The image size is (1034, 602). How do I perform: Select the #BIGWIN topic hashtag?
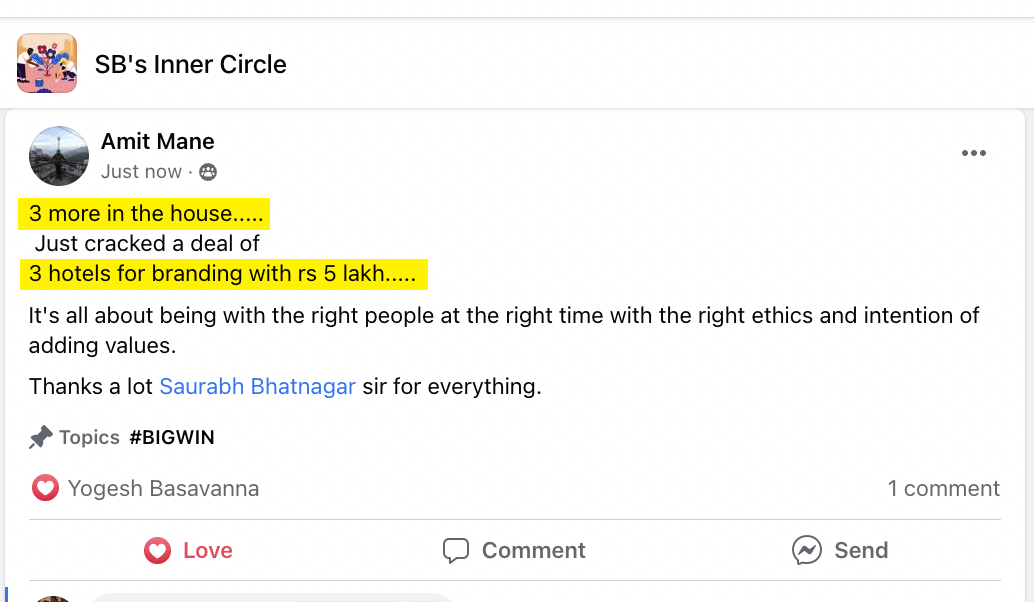click(171, 437)
